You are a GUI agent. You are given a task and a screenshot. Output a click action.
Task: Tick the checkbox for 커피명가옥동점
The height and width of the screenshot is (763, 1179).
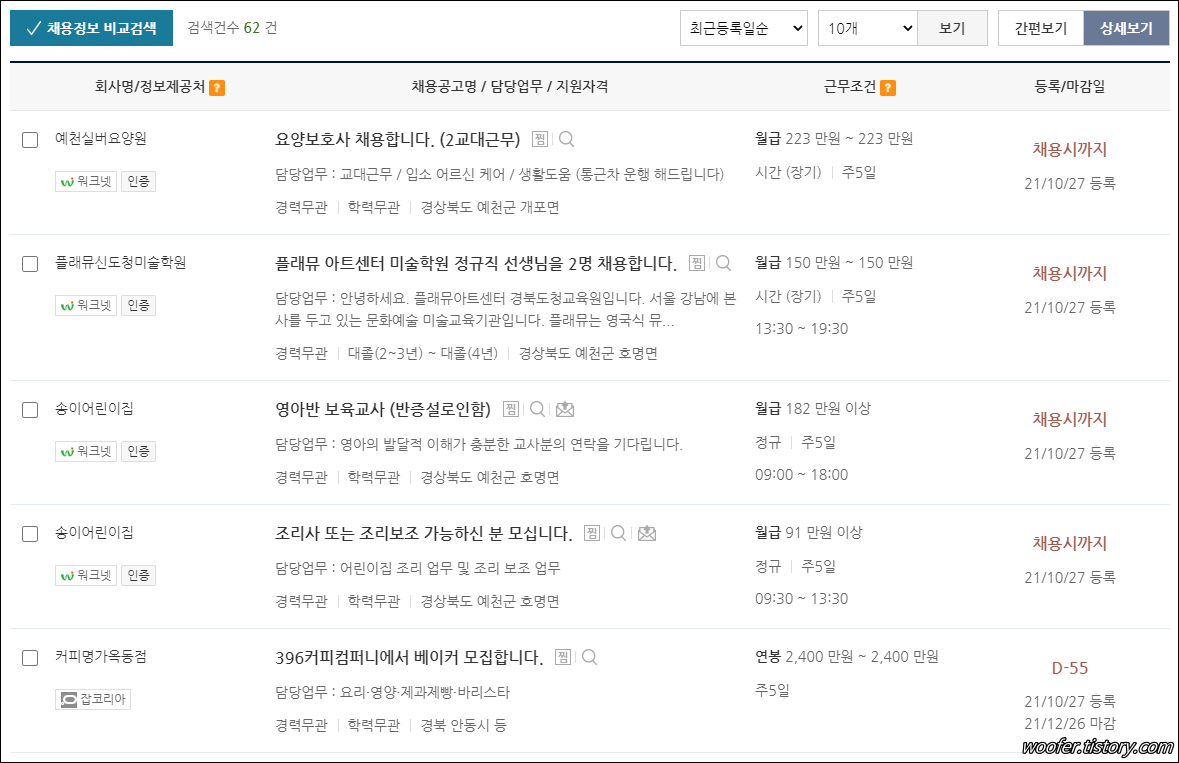30,658
